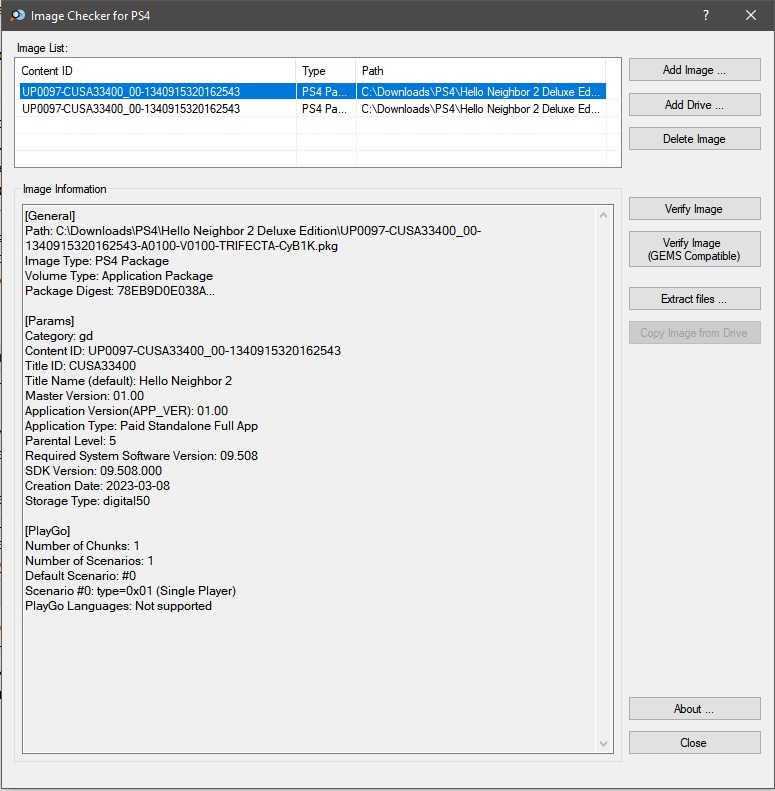
Task: Select the highlighted first image list row
Action: (313, 91)
